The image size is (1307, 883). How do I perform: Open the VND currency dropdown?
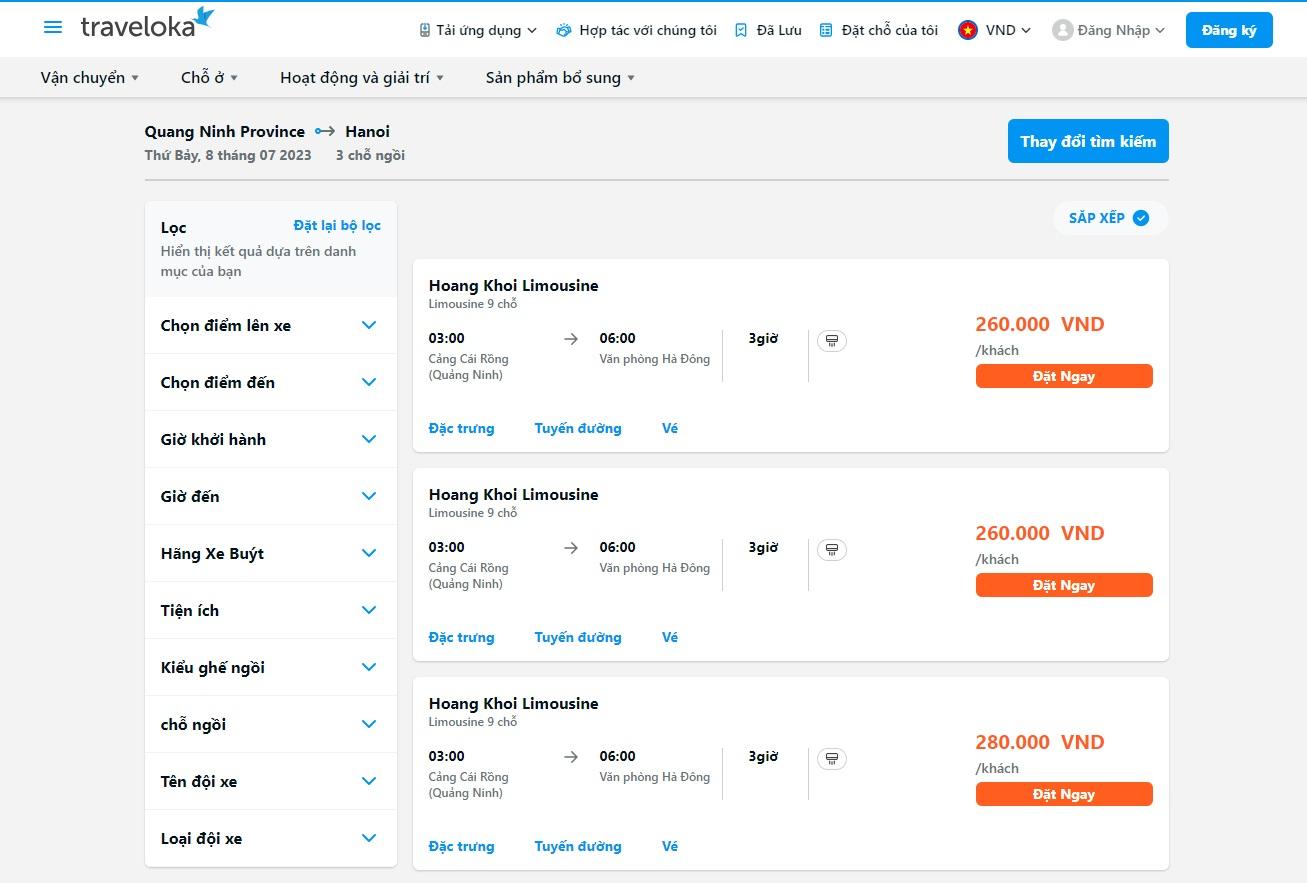(995, 30)
